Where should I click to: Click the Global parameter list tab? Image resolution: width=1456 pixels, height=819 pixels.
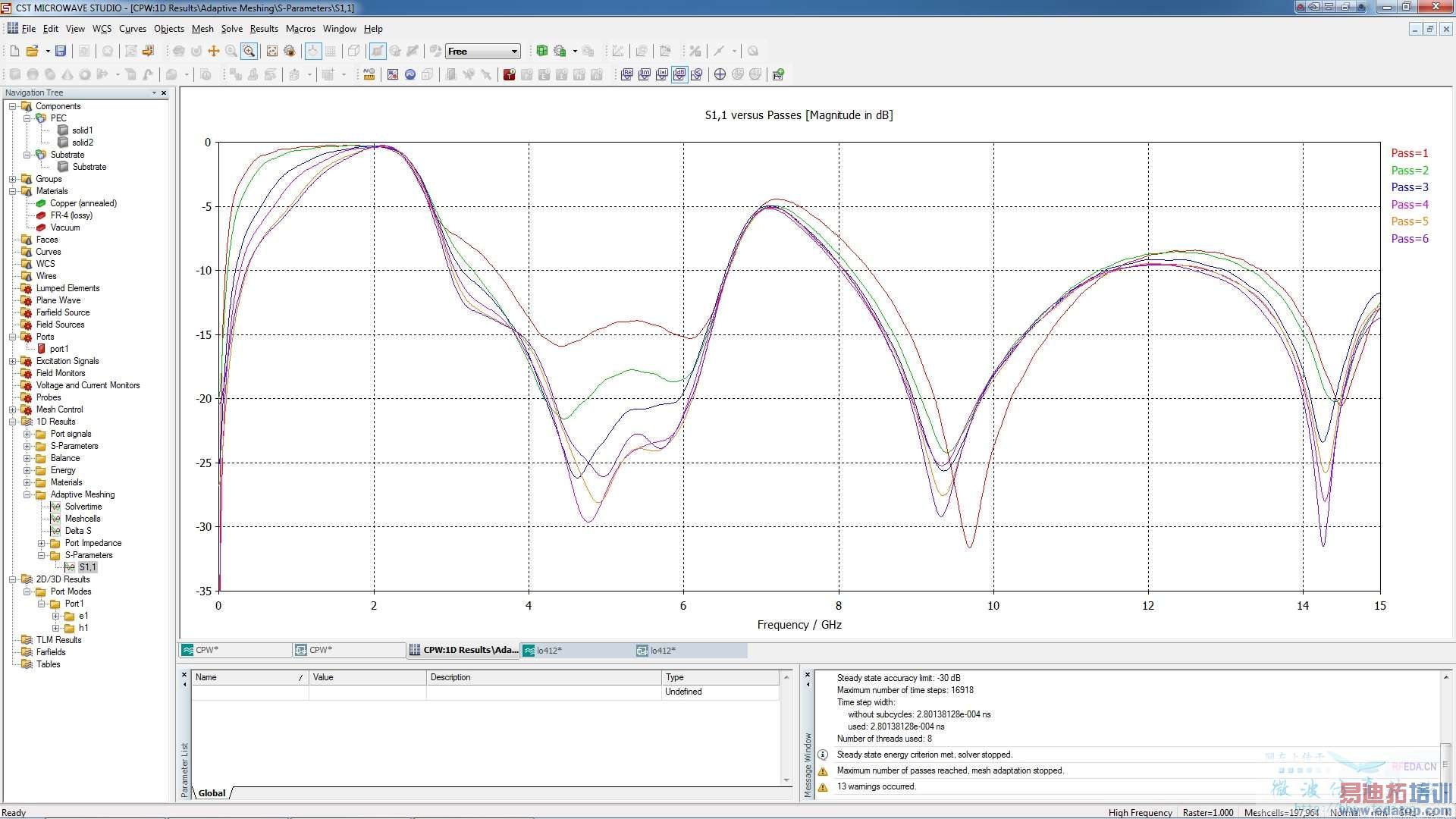(x=212, y=793)
